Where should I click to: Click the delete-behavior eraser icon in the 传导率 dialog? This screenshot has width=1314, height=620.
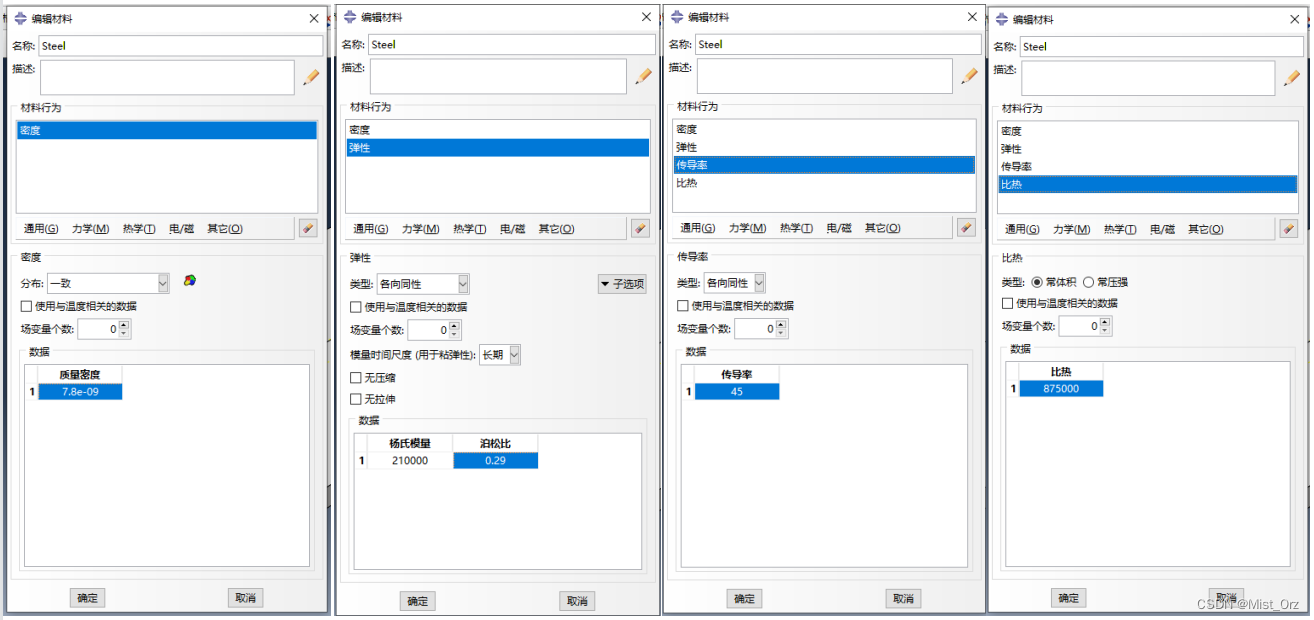coord(966,227)
